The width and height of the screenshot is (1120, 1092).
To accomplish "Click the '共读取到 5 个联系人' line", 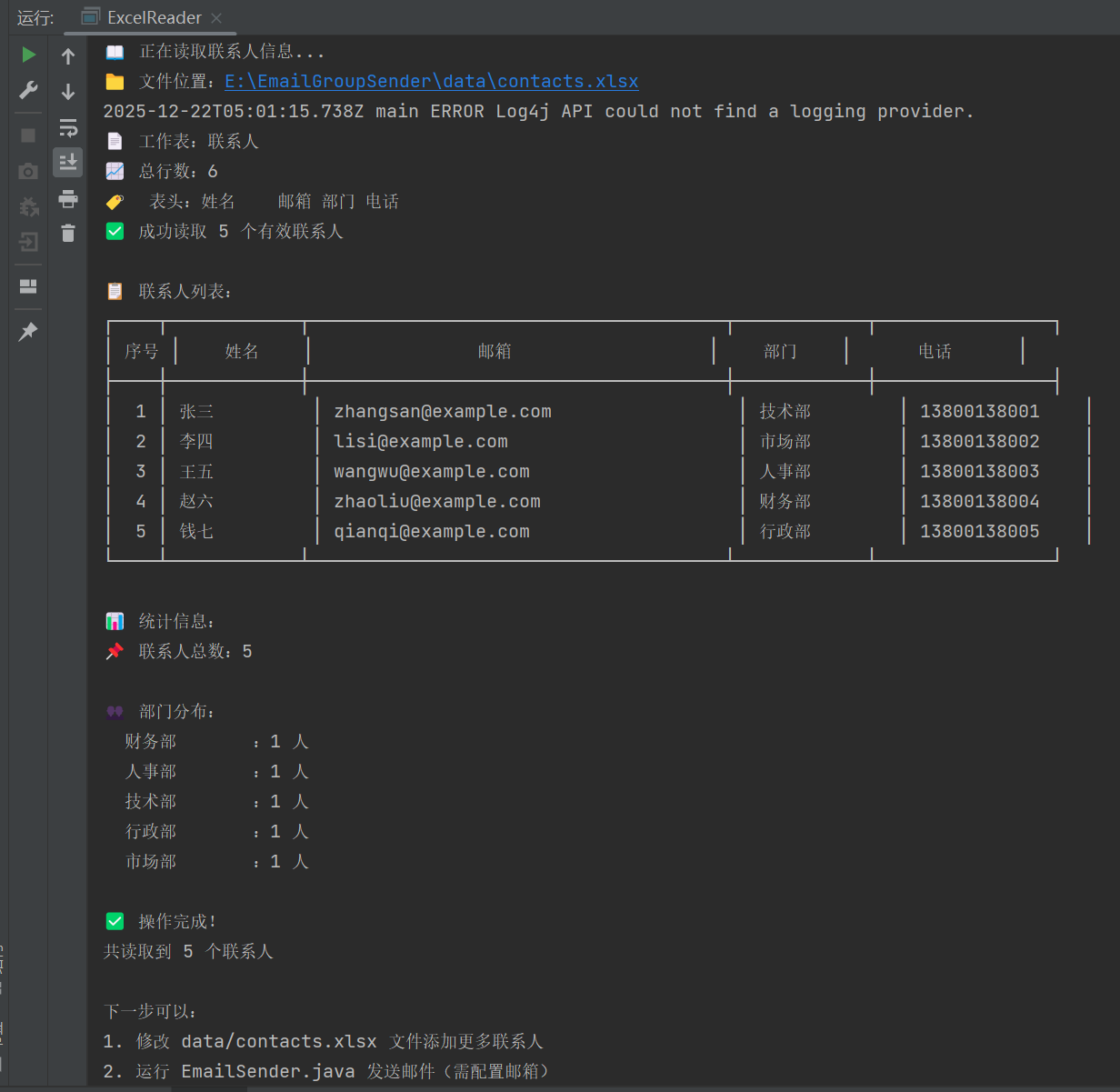I will (x=188, y=951).
